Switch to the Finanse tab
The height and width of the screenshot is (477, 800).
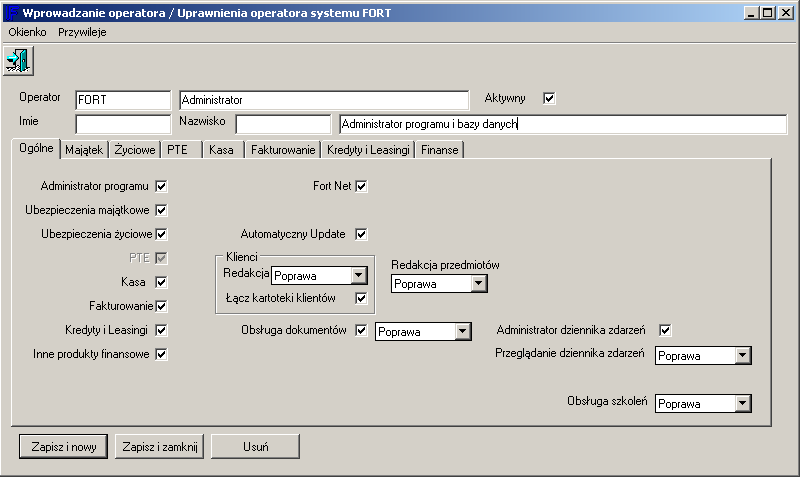coord(440,150)
